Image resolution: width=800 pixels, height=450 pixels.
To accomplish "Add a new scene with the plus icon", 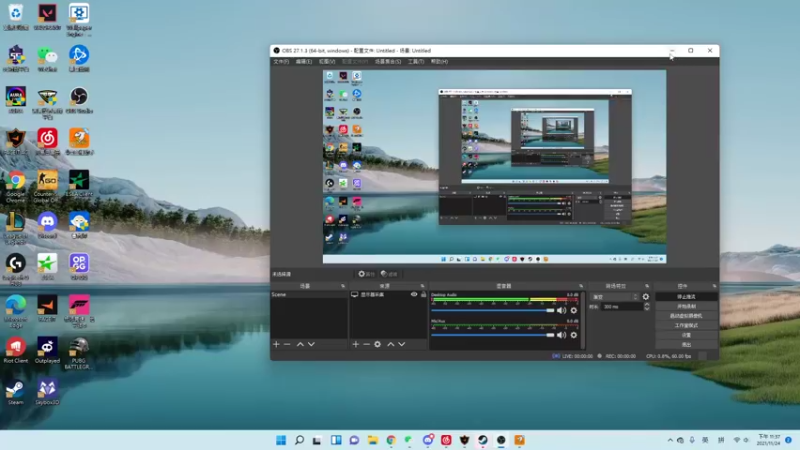I will pyautogui.click(x=276, y=344).
